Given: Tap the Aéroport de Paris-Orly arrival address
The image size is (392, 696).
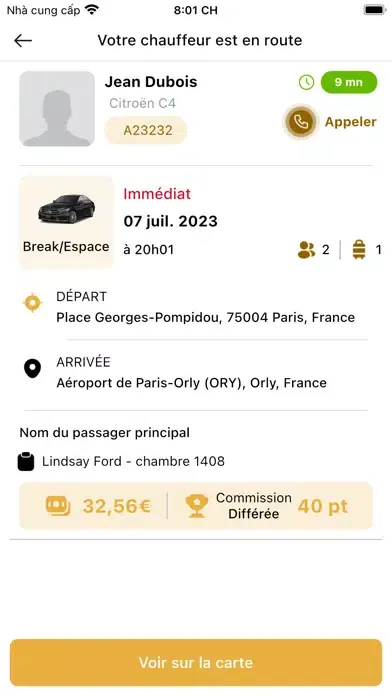Looking at the screenshot, I should 191,383.
